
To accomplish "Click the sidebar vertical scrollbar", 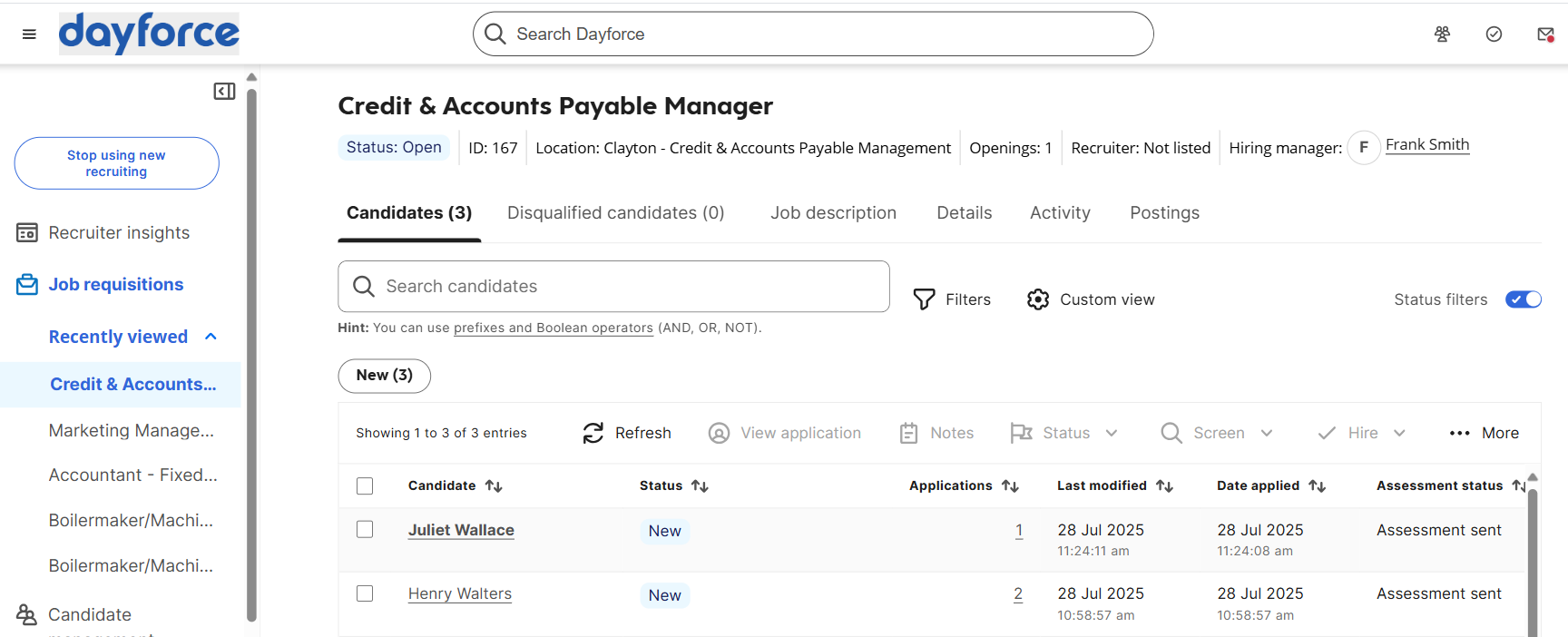I will (x=252, y=354).
